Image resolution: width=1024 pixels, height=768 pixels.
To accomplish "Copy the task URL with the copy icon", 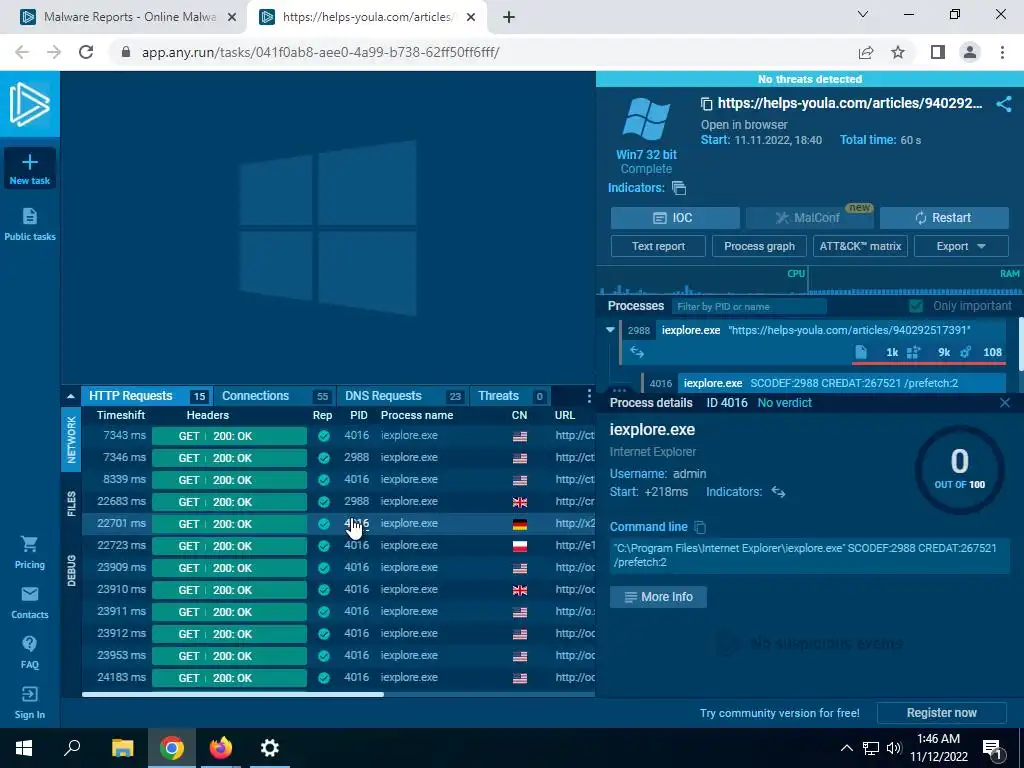I will pyautogui.click(x=706, y=103).
